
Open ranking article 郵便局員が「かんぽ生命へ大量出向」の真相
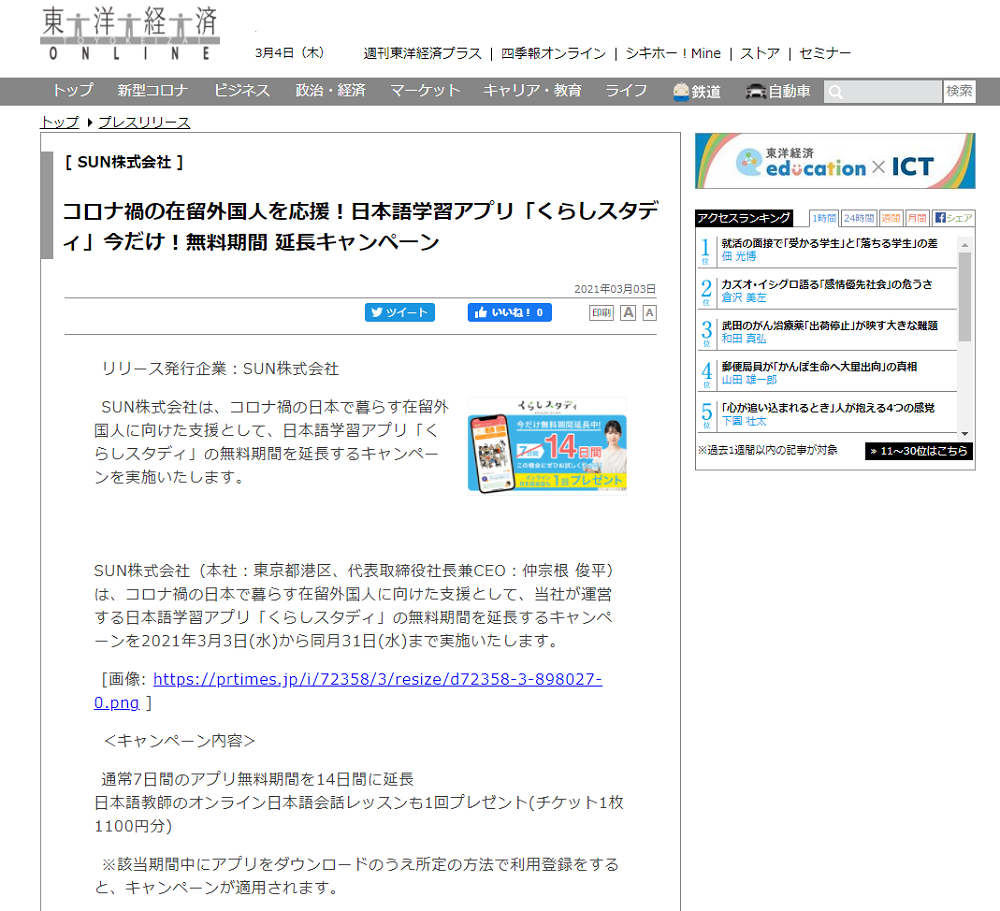click(x=819, y=367)
